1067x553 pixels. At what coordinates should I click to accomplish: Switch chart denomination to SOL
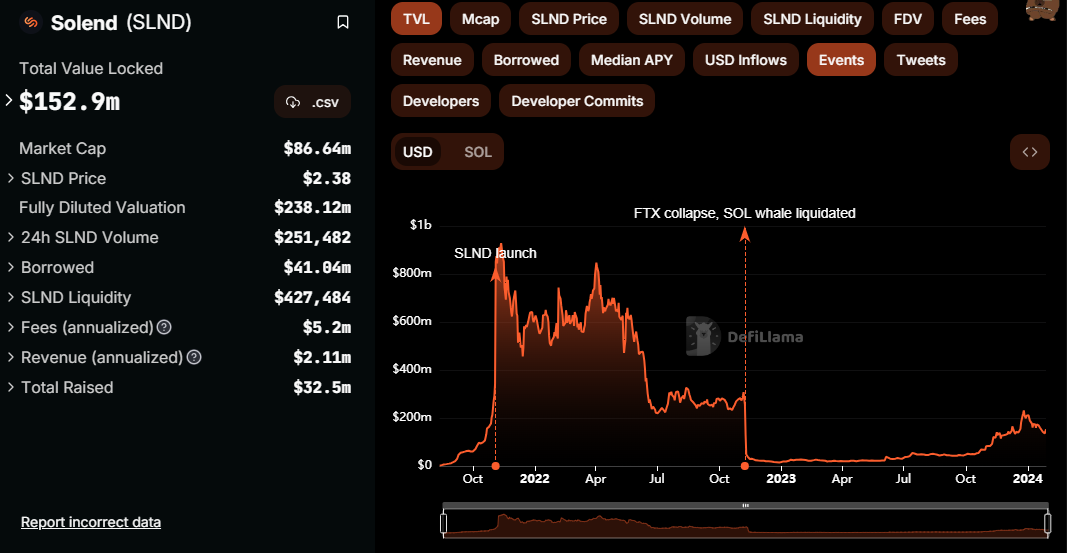(478, 152)
